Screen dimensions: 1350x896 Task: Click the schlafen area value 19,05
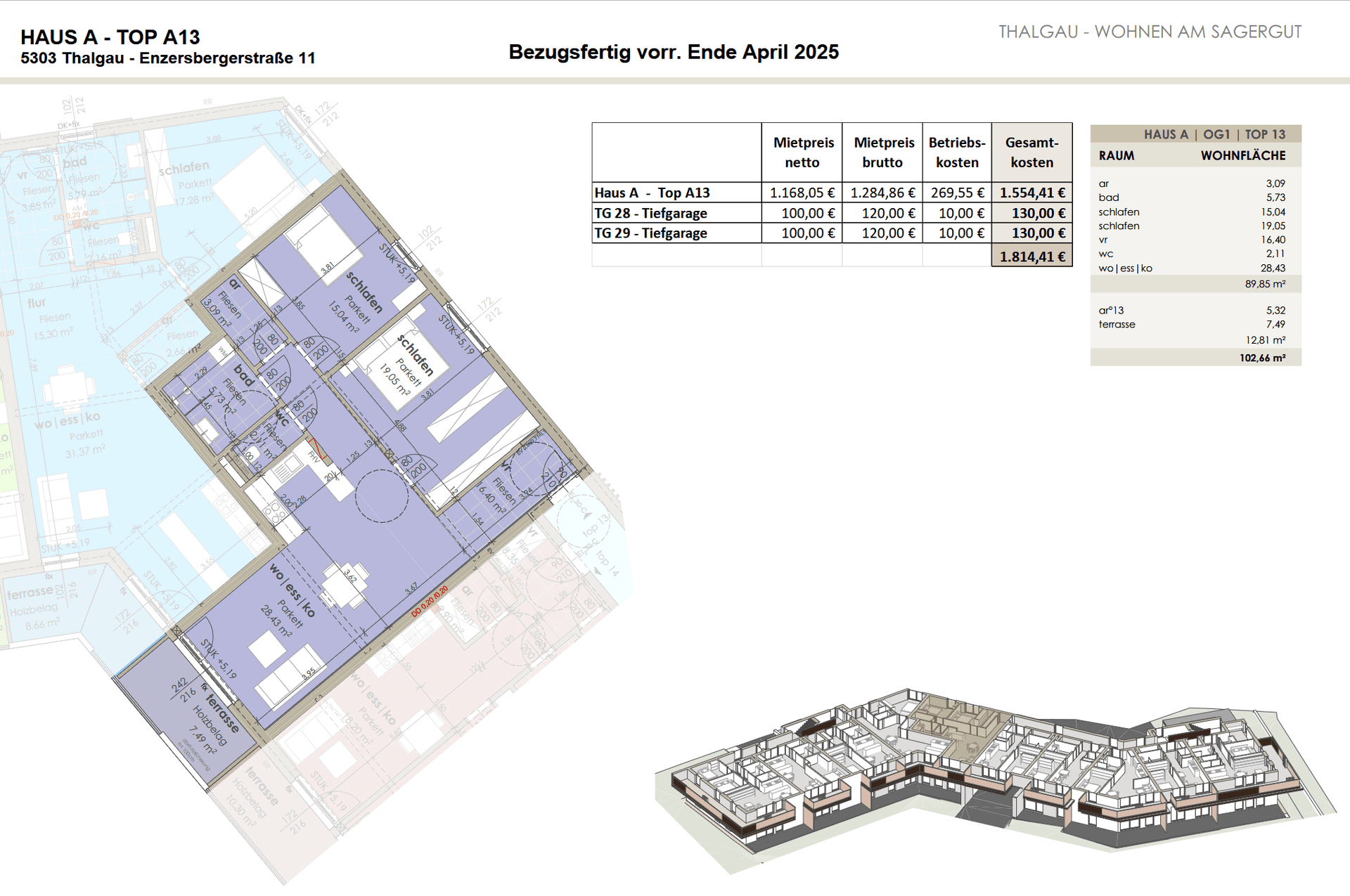coord(1273,226)
